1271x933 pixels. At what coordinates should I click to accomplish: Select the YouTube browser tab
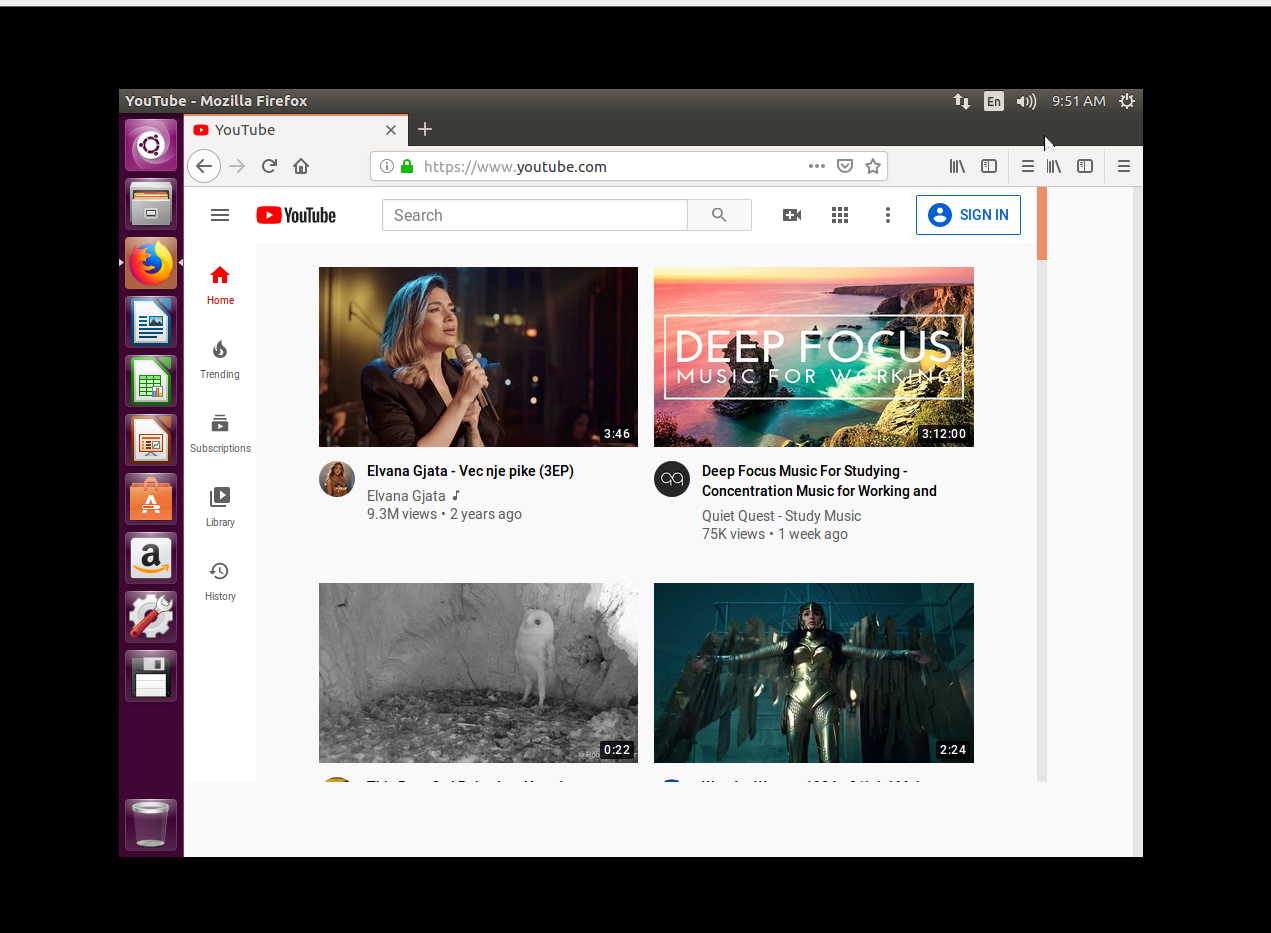(x=296, y=130)
